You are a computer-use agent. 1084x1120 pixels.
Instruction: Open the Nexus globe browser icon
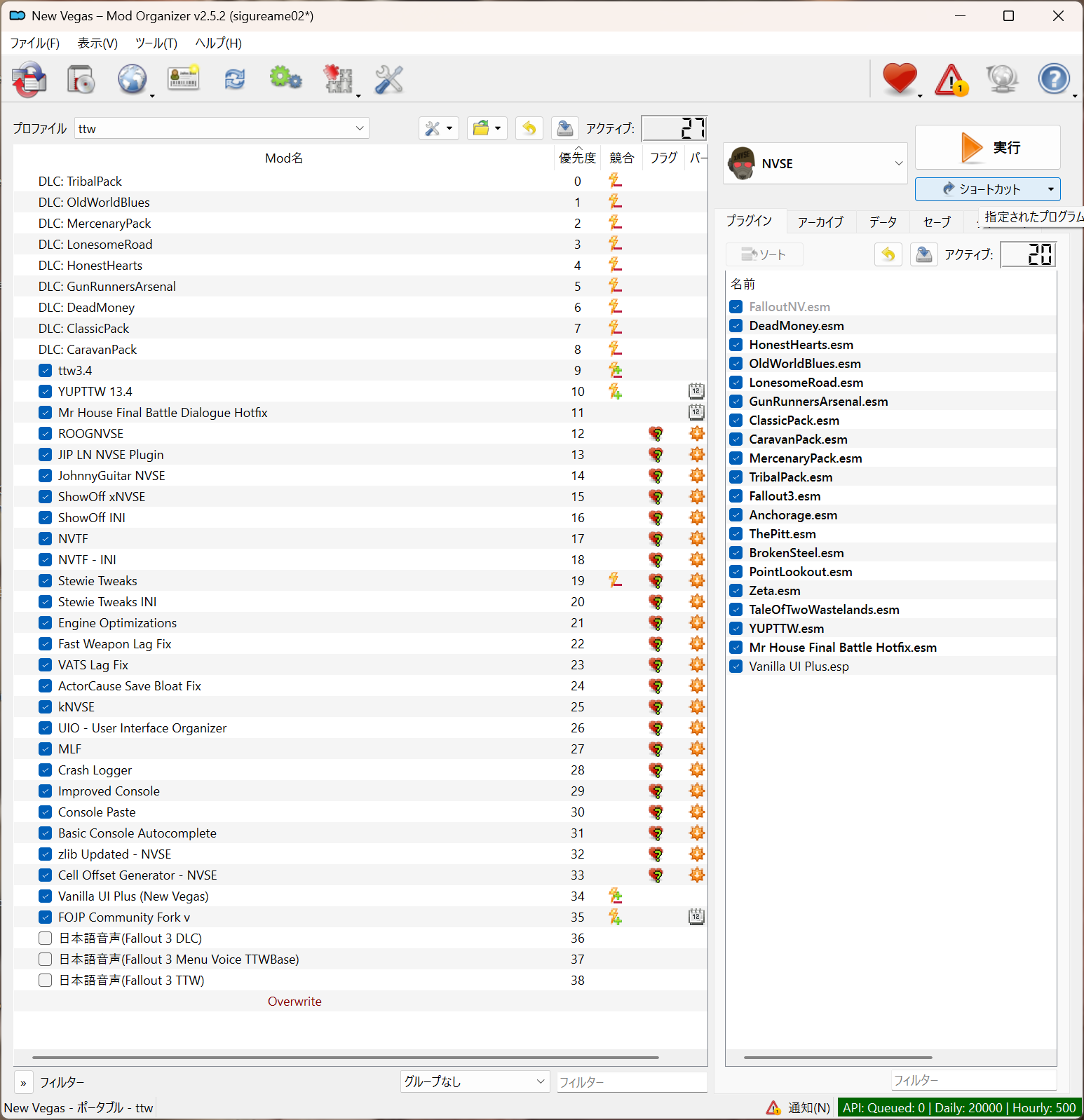click(x=132, y=79)
